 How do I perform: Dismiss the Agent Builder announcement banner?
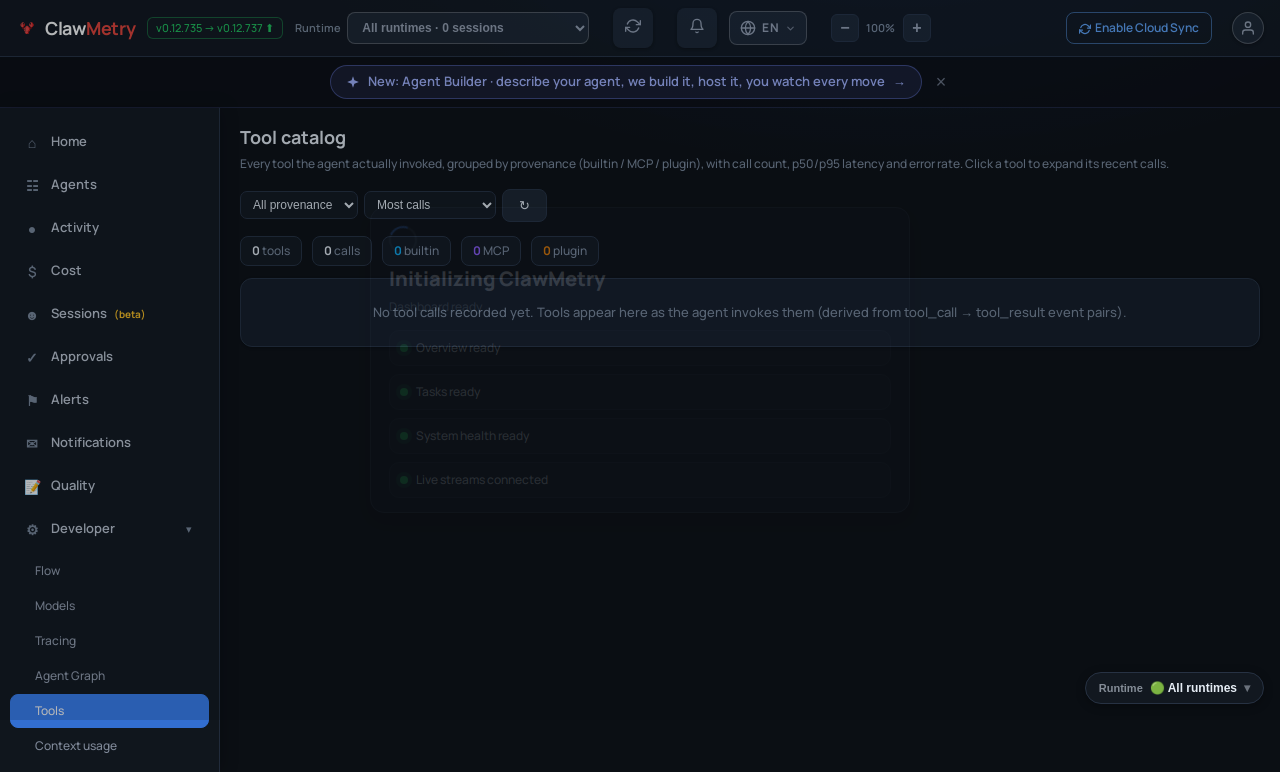click(941, 82)
